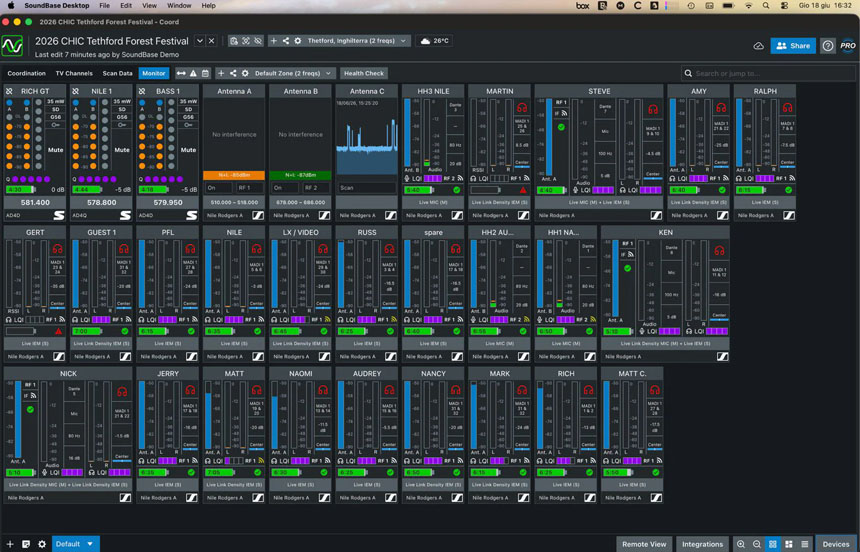Open Thetford location settings gear

[298, 41]
